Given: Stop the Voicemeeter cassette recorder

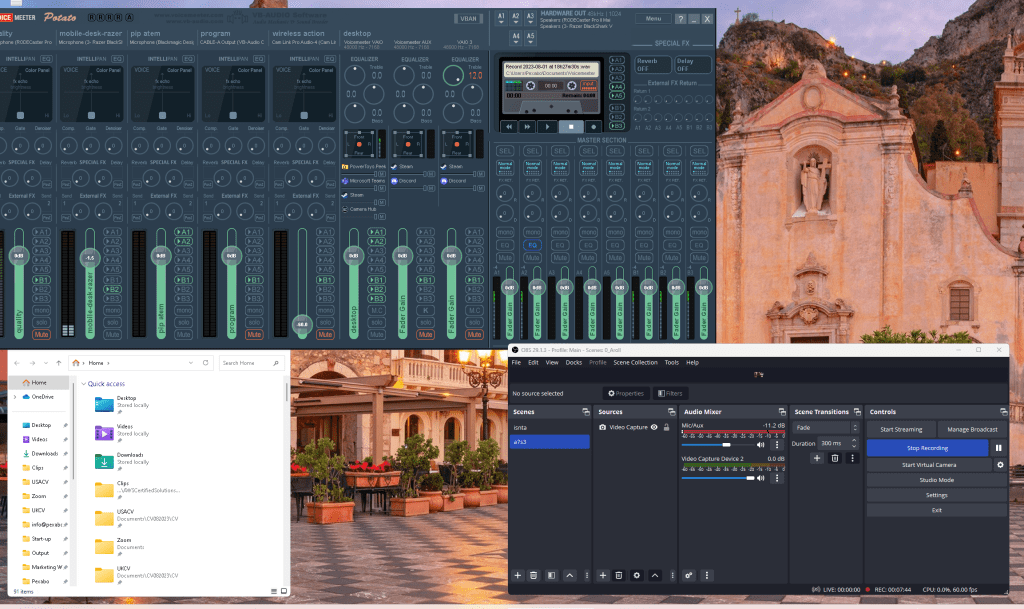Looking at the screenshot, I should pyautogui.click(x=571, y=127).
